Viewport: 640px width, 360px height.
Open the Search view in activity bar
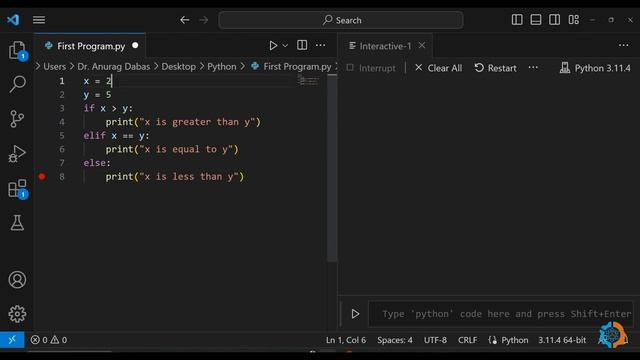[x=17, y=84]
